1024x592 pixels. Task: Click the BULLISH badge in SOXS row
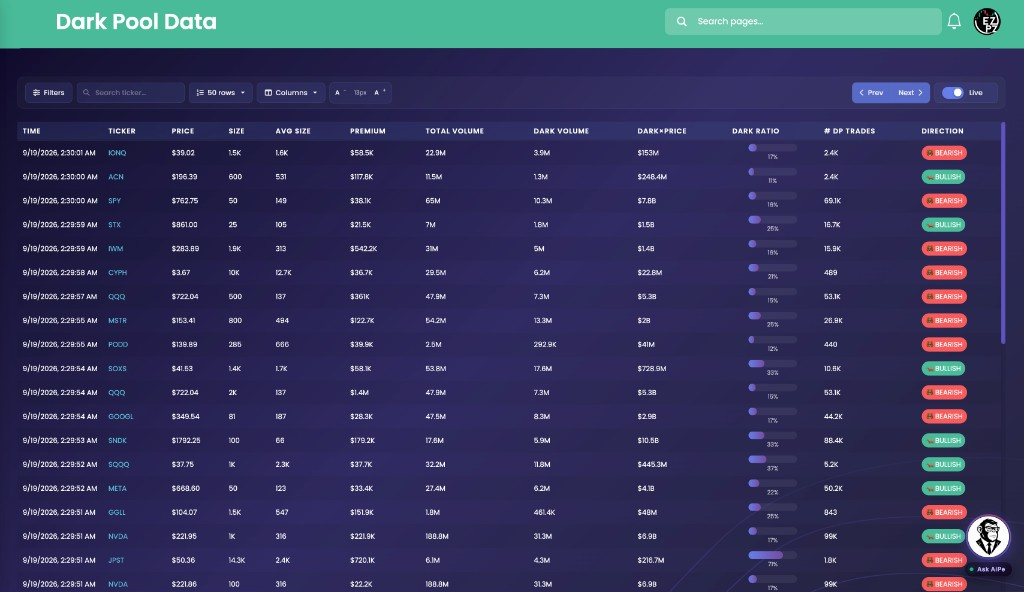(943, 369)
